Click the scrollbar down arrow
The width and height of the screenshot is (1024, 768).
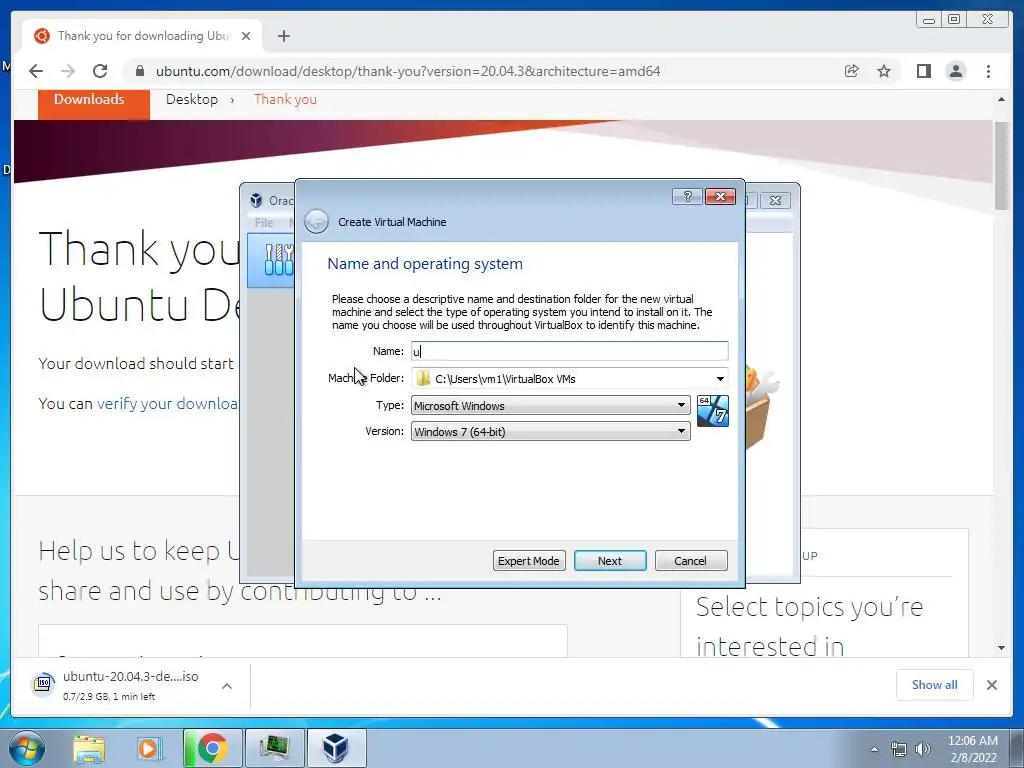[1002, 648]
